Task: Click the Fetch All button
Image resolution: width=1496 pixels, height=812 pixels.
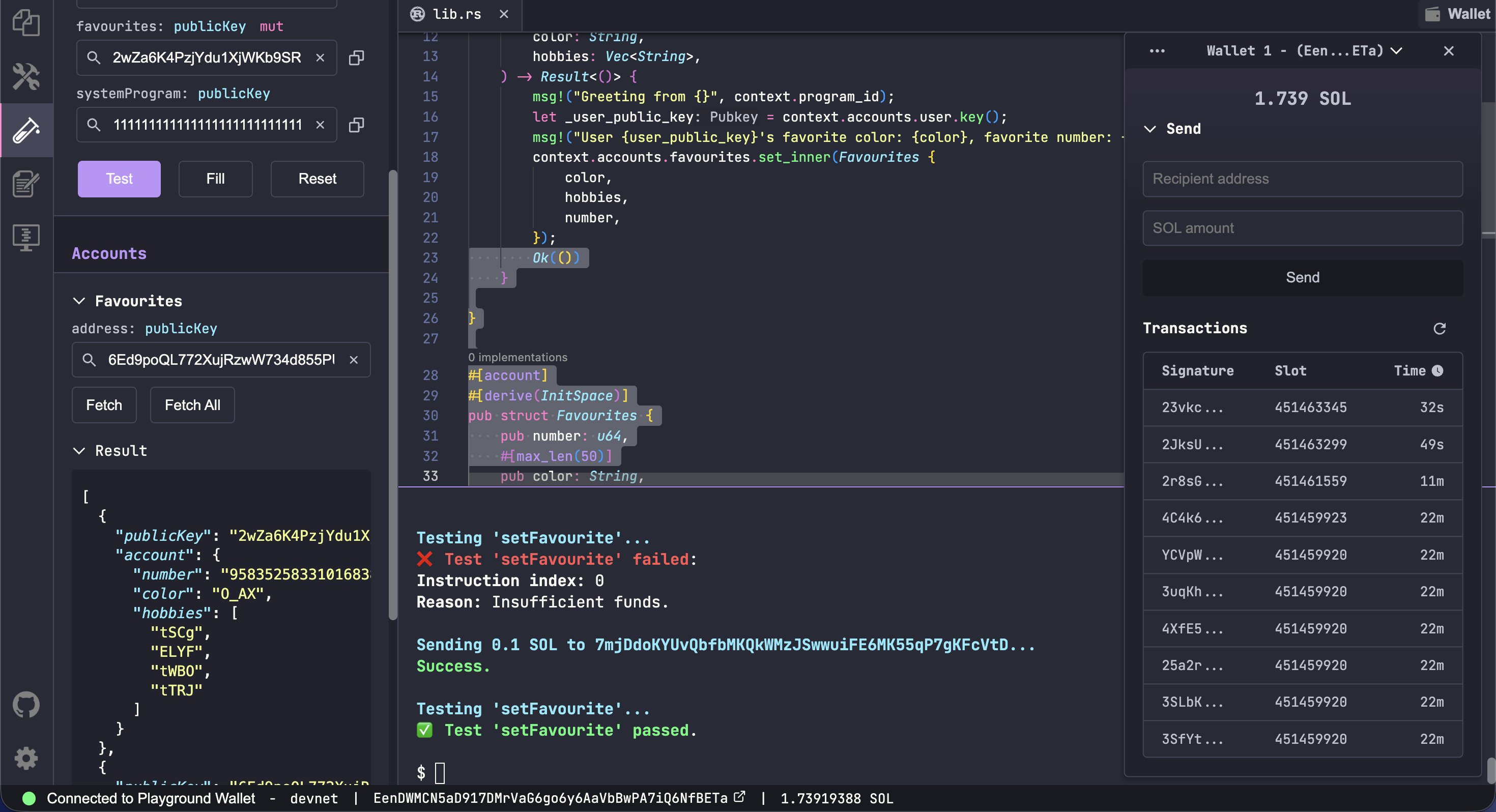Action: point(192,405)
